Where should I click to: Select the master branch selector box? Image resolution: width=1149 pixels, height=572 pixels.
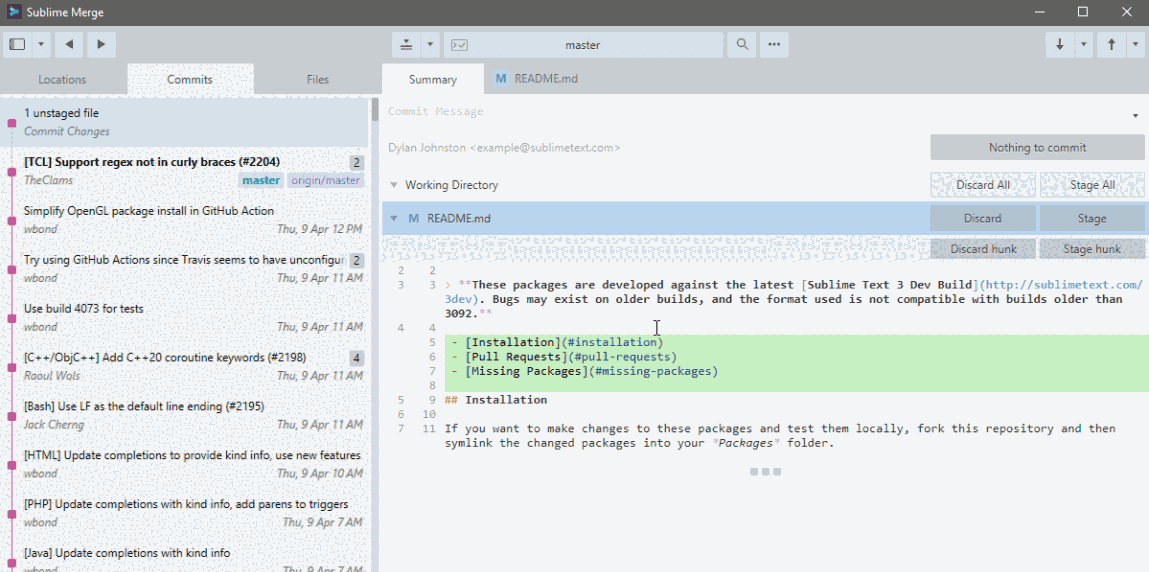click(x=583, y=45)
